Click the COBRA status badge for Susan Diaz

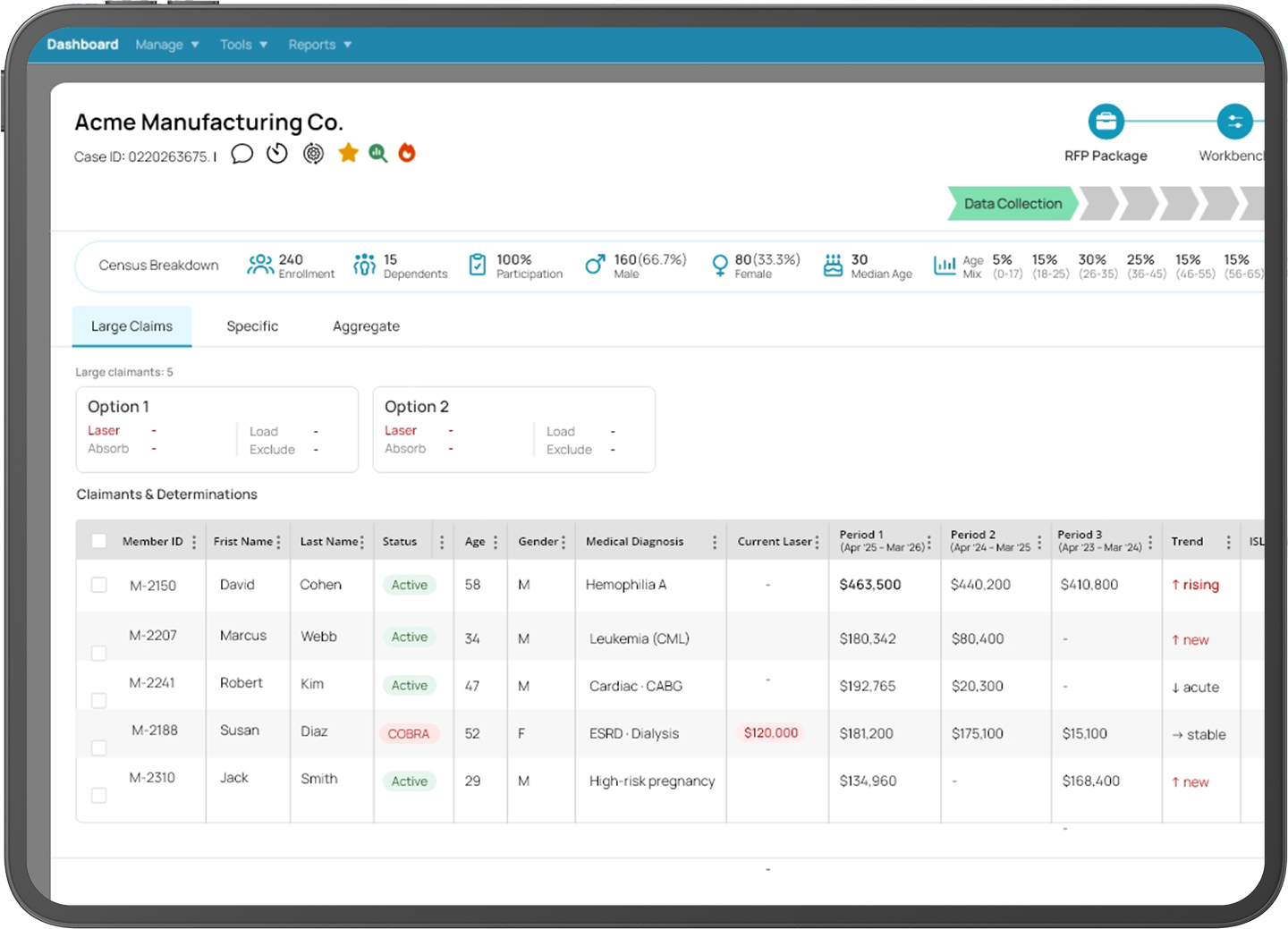(x=409, y=733)
